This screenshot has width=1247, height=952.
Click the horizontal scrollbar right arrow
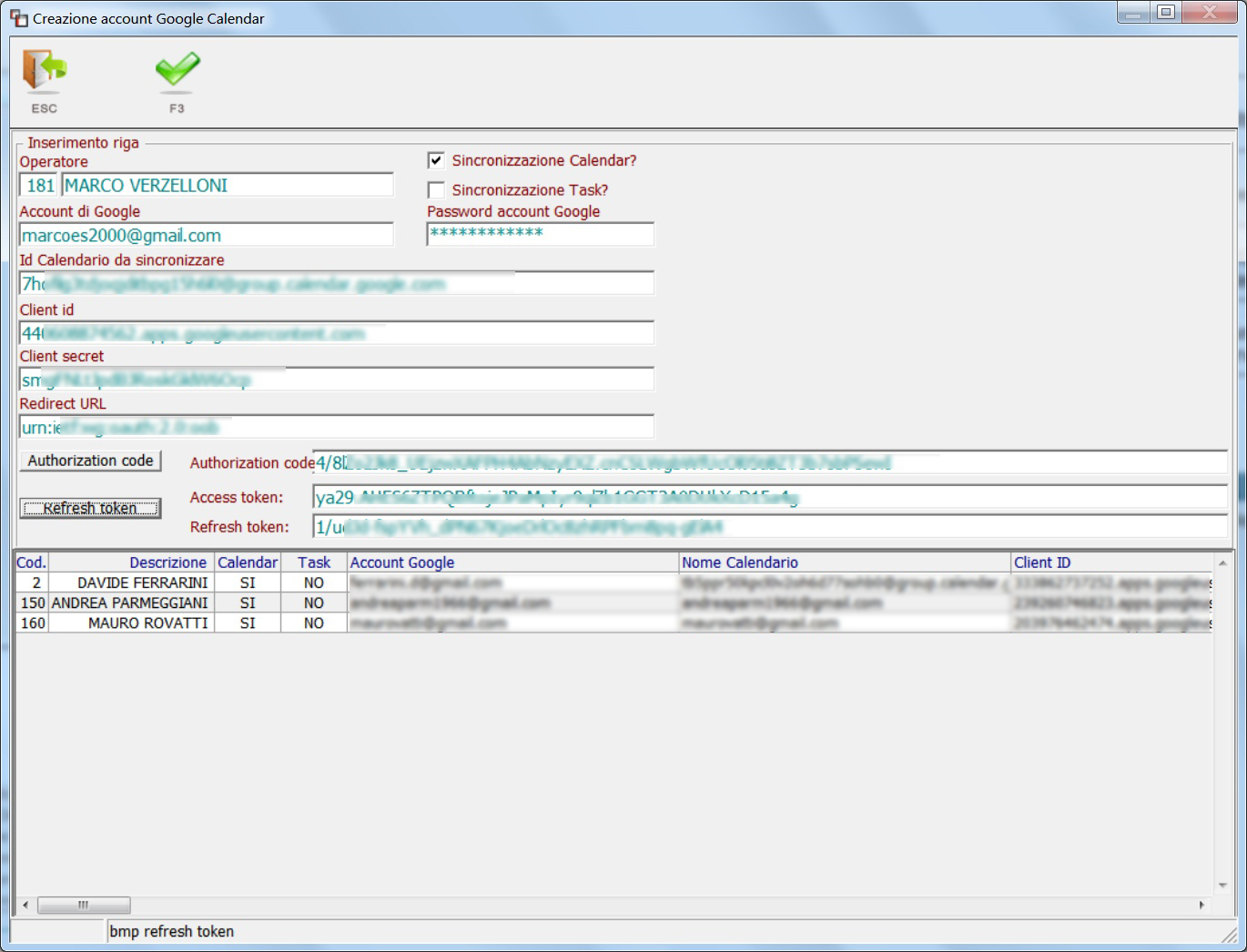pos(1201,905)
